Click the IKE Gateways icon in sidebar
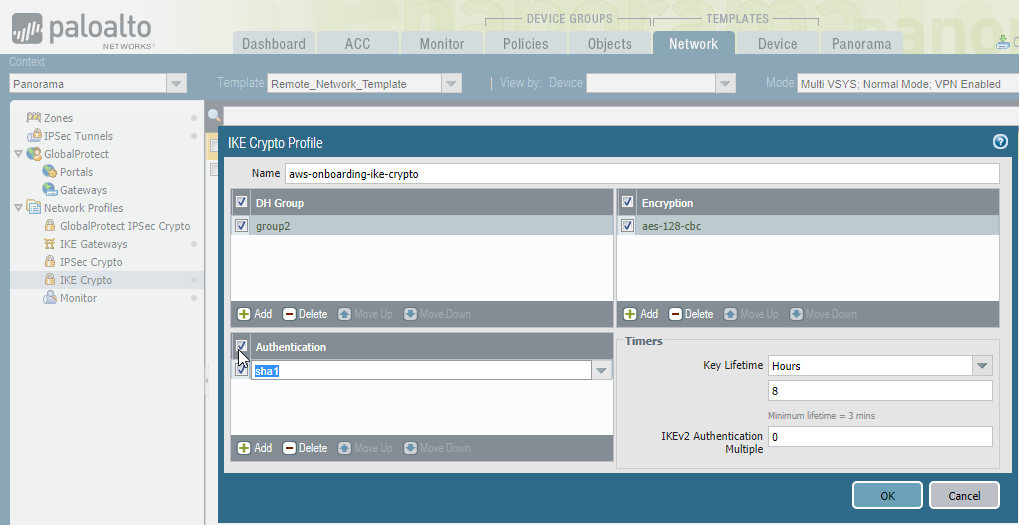1019x525 pixels. [x=49, y=244]
